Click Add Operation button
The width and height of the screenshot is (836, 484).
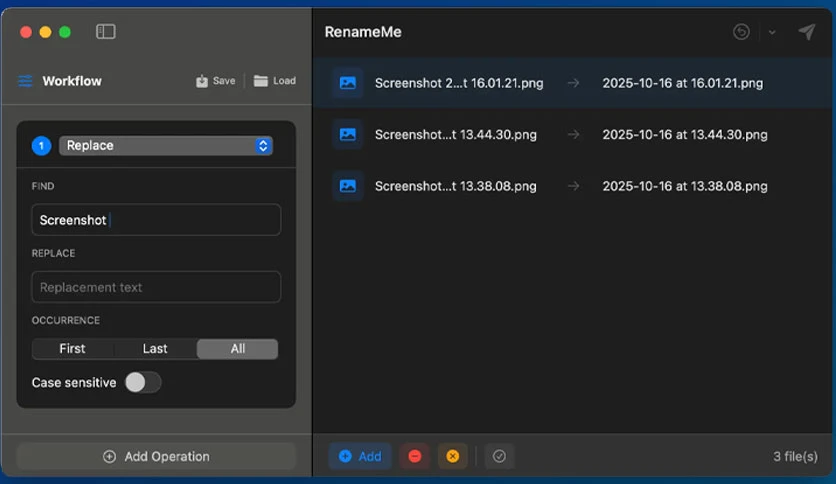coord(156,456)
